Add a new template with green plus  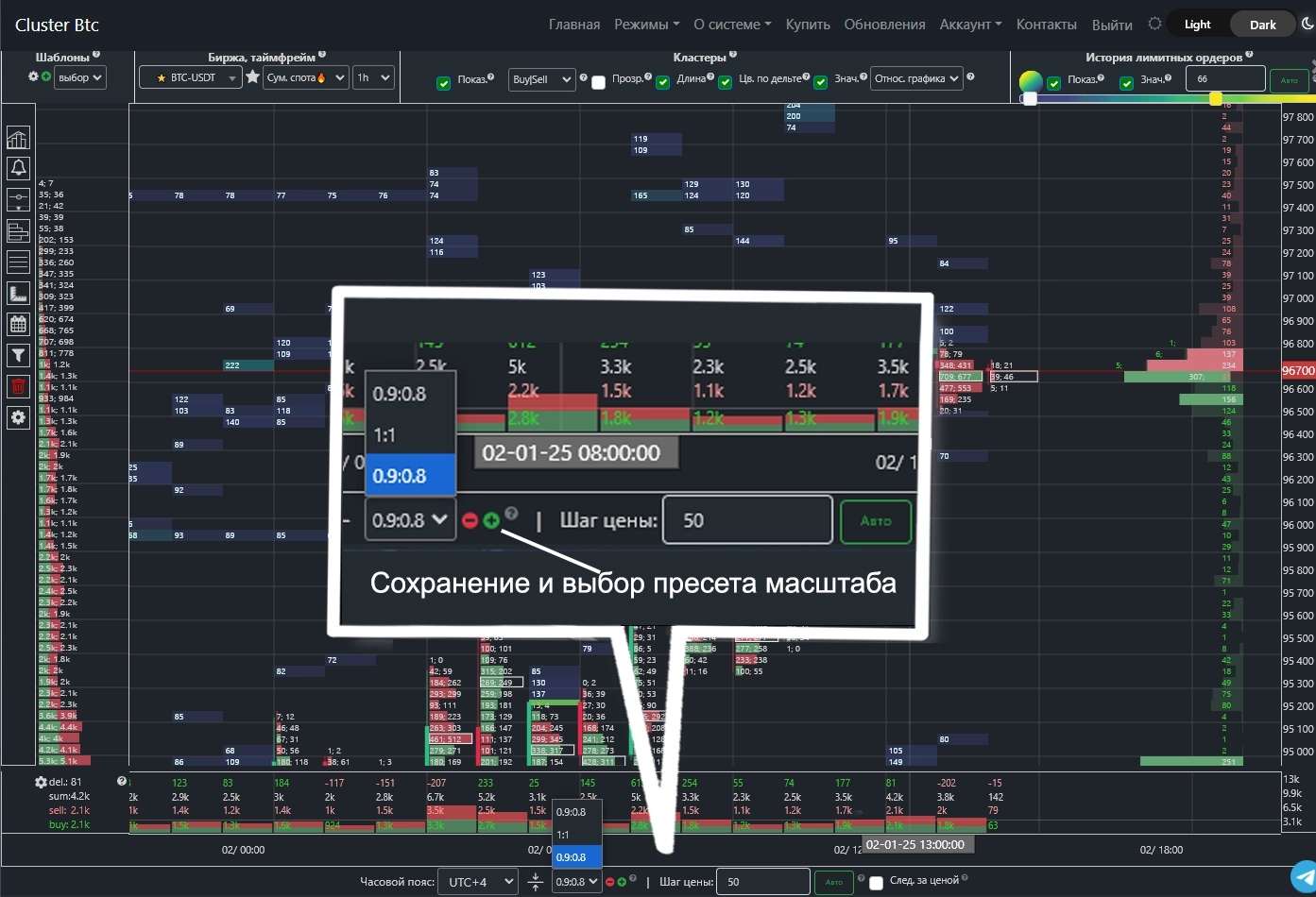[x=45, y=76]
